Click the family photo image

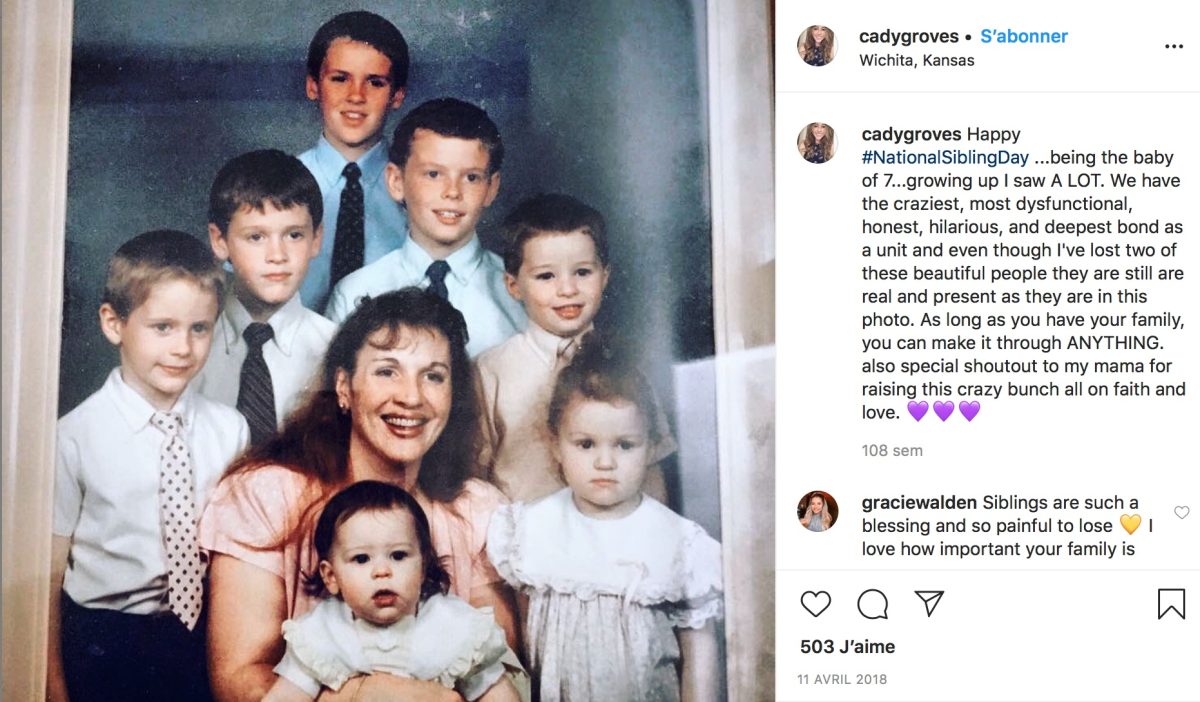[x=387, y=351]
